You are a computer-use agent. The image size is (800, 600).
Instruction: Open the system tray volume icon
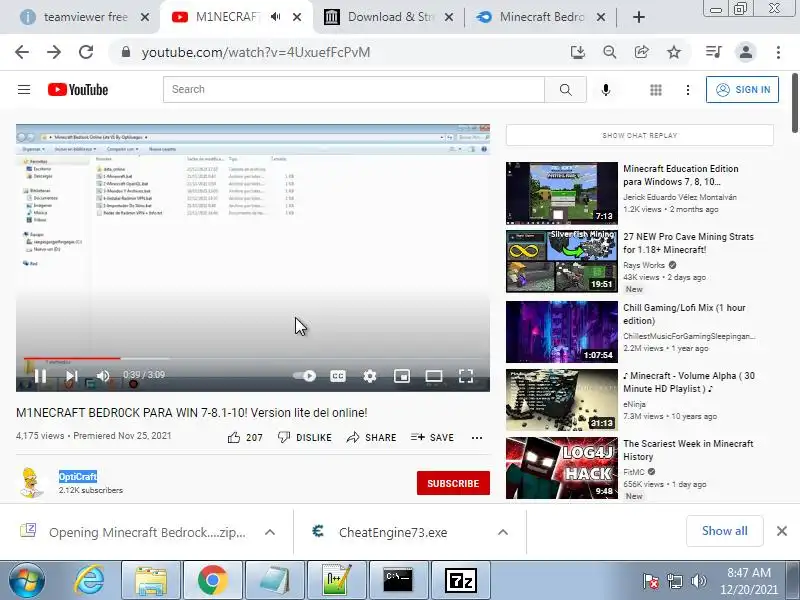[x=698, y=581]
